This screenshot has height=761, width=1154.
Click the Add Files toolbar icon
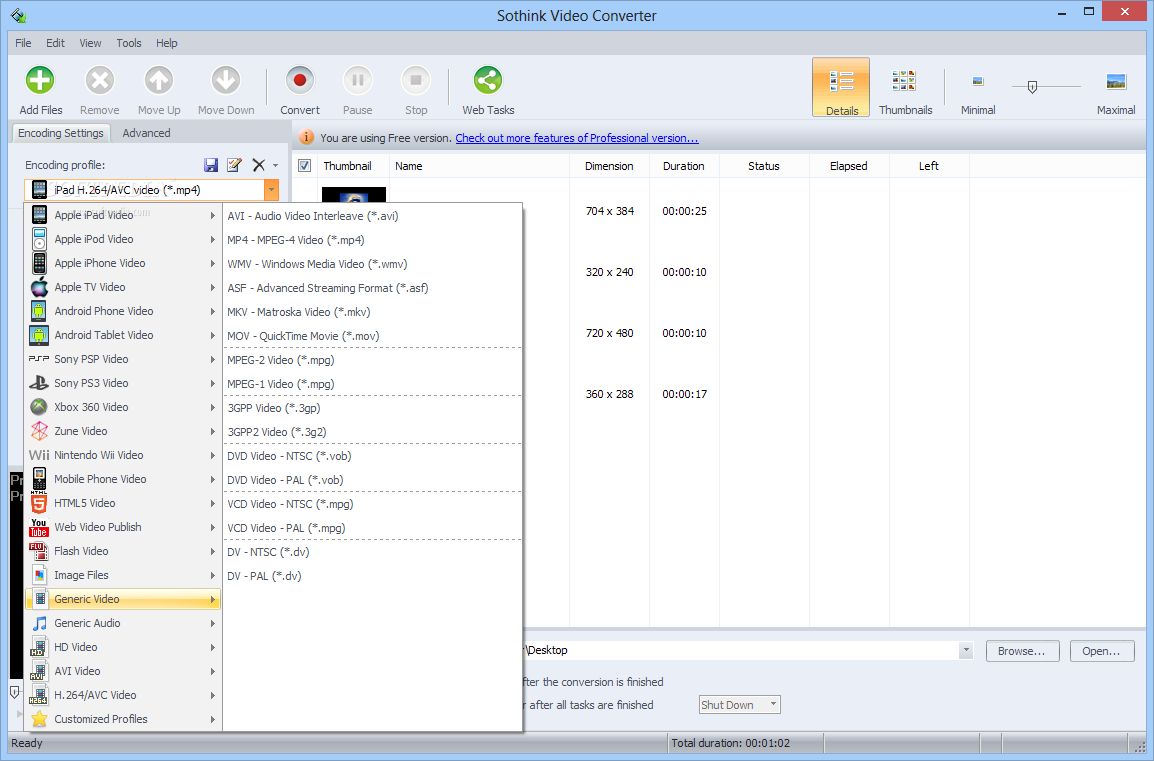point(40,81)
